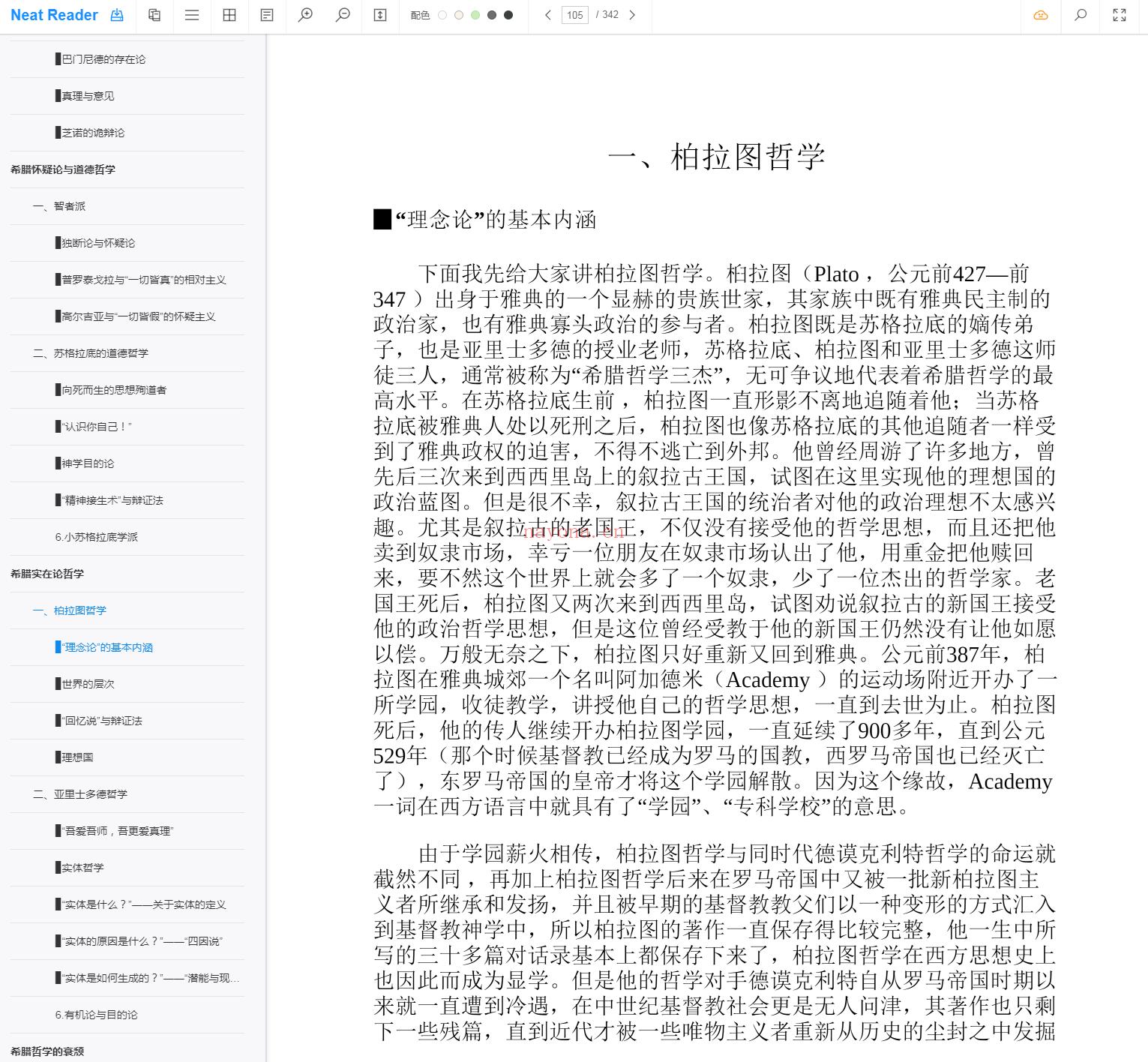The image size is (1148, 1062).
Task: Click the Neat Reader logo
Action: click(x=54, y=15)
